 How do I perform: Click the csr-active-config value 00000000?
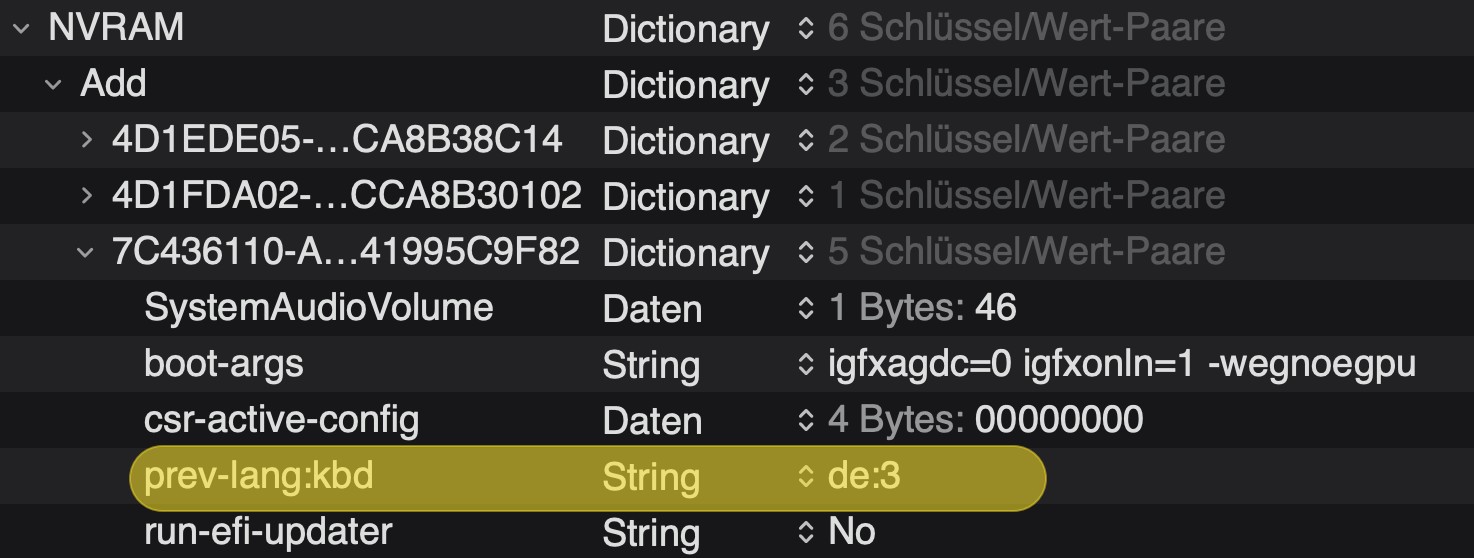pyautogui.click(x=1059, y=420)
